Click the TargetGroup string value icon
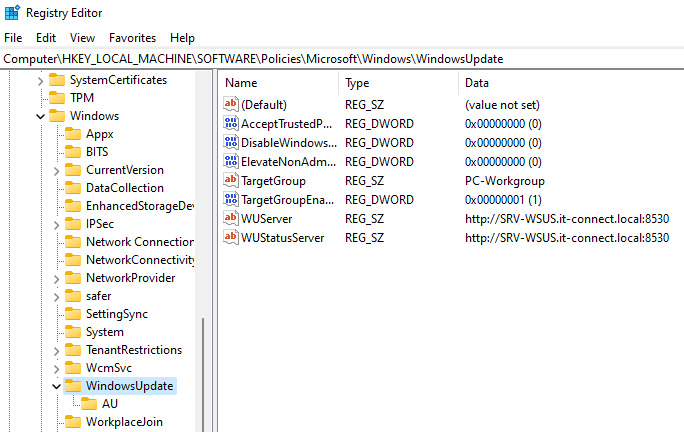The height and width of the screenshot is (432, 684). [231, 181]
